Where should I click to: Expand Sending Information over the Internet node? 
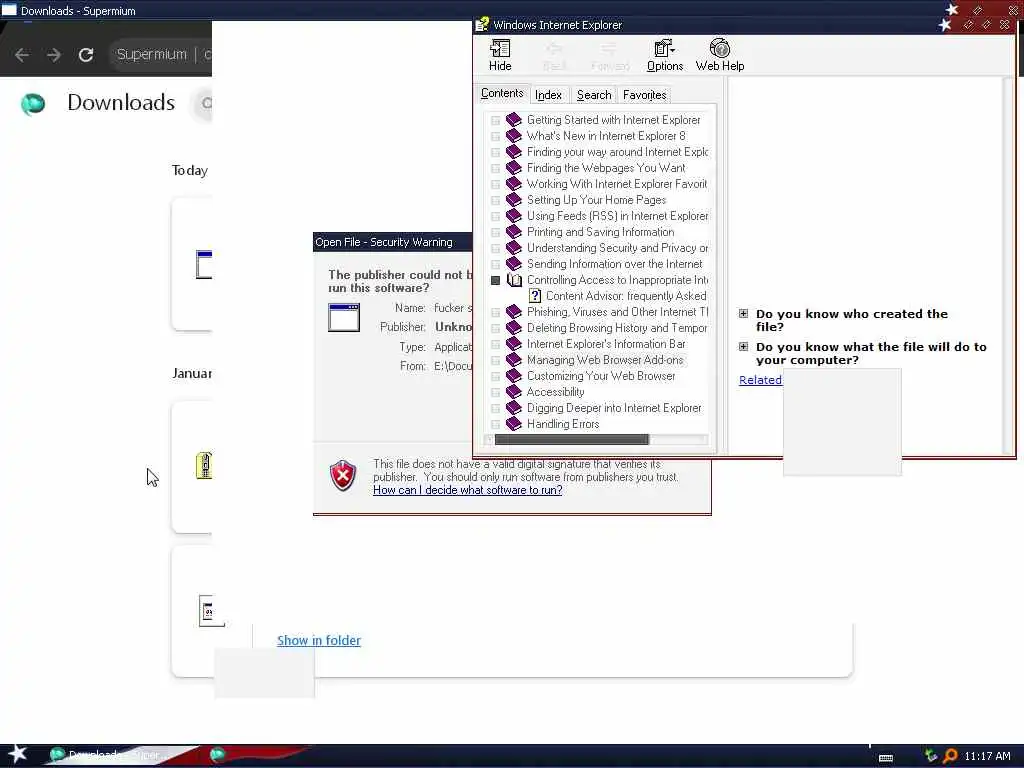tap(495, 264)
